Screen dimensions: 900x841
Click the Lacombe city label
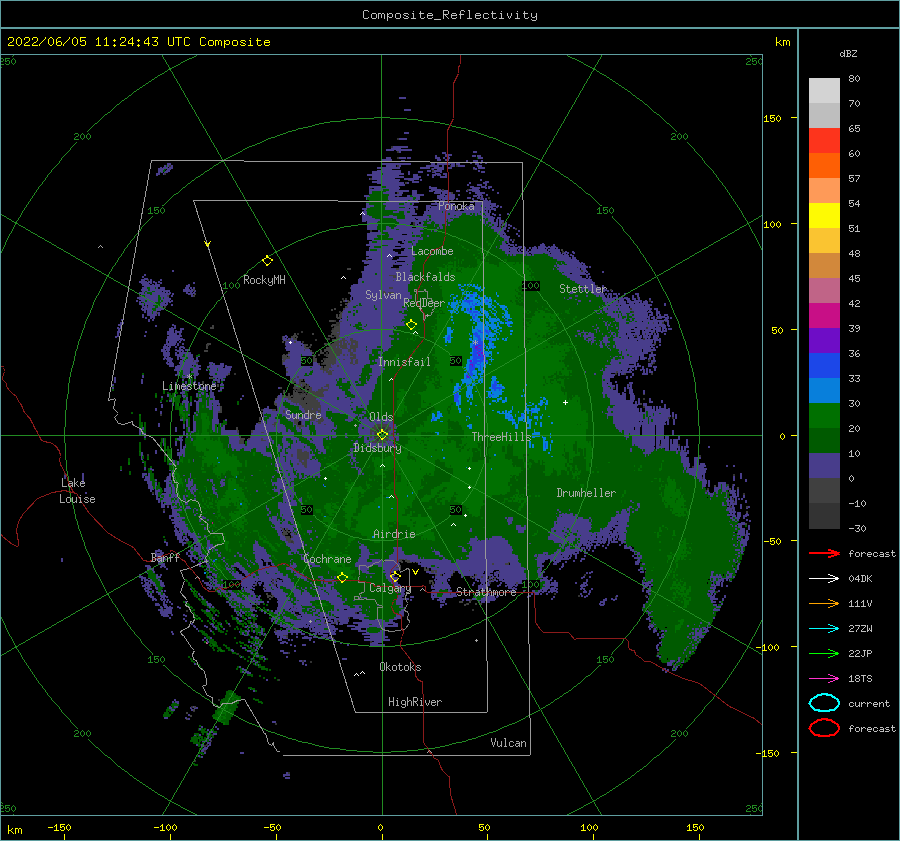tap(432, 251)
